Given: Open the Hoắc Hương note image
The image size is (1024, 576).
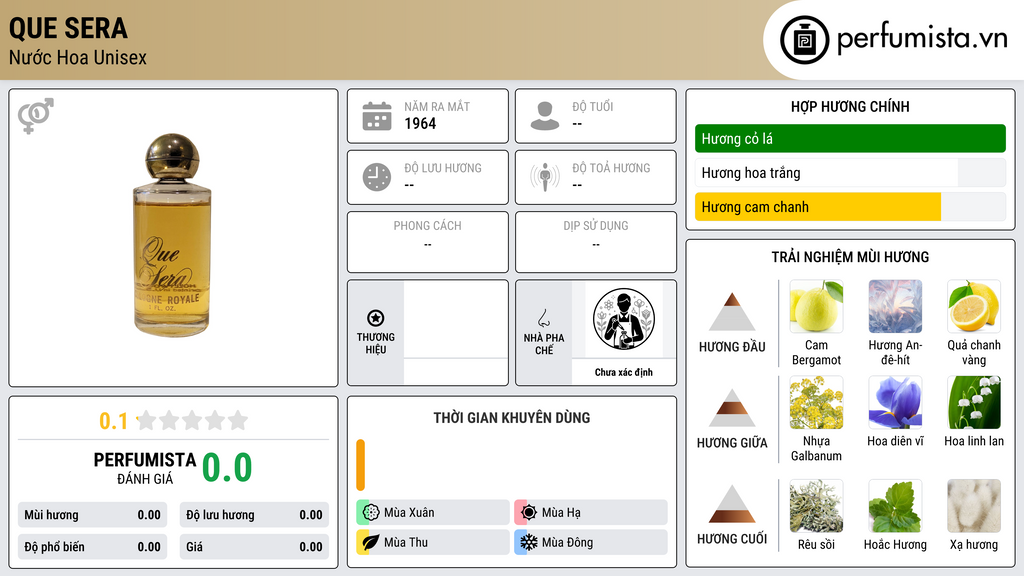Looking at the screenshot, I should click(895, 506).
